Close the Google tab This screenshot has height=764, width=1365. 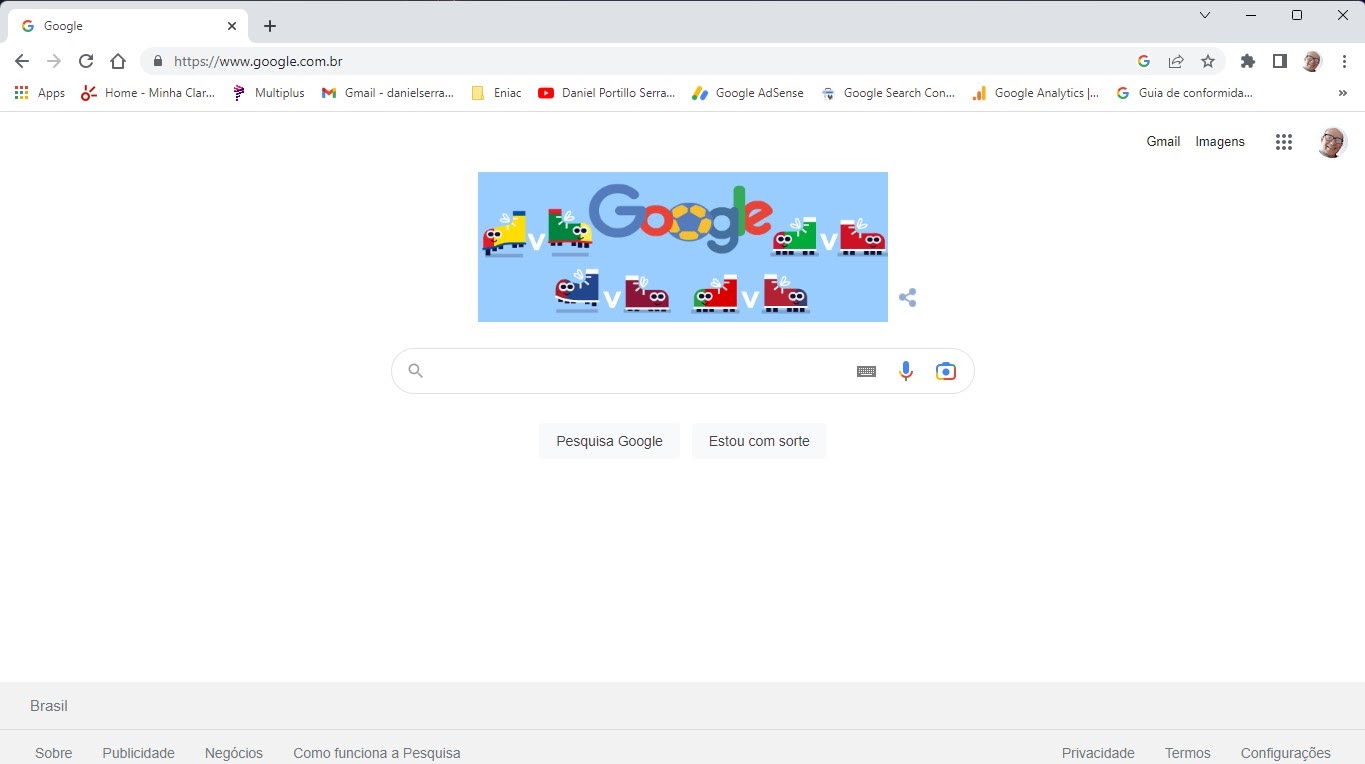231,26
